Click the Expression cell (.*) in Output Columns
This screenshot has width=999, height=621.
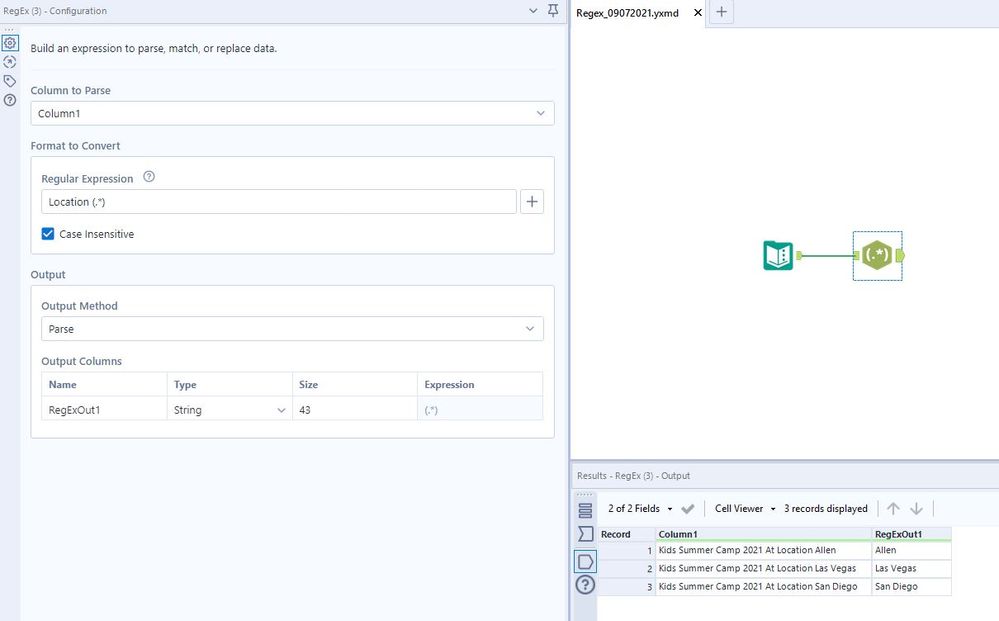coord(480,410)
